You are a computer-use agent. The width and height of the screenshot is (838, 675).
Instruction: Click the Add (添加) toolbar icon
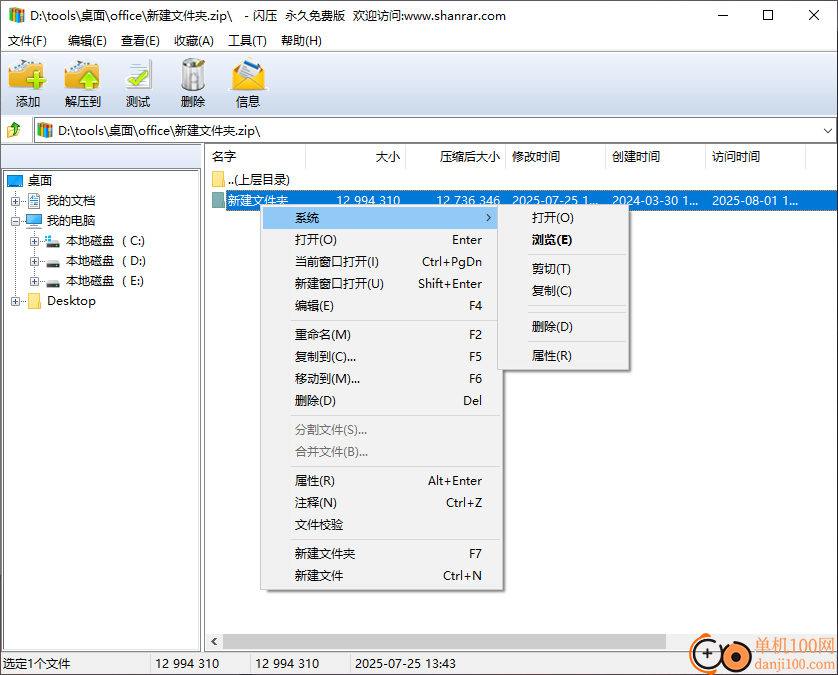(x=27, y=75)
